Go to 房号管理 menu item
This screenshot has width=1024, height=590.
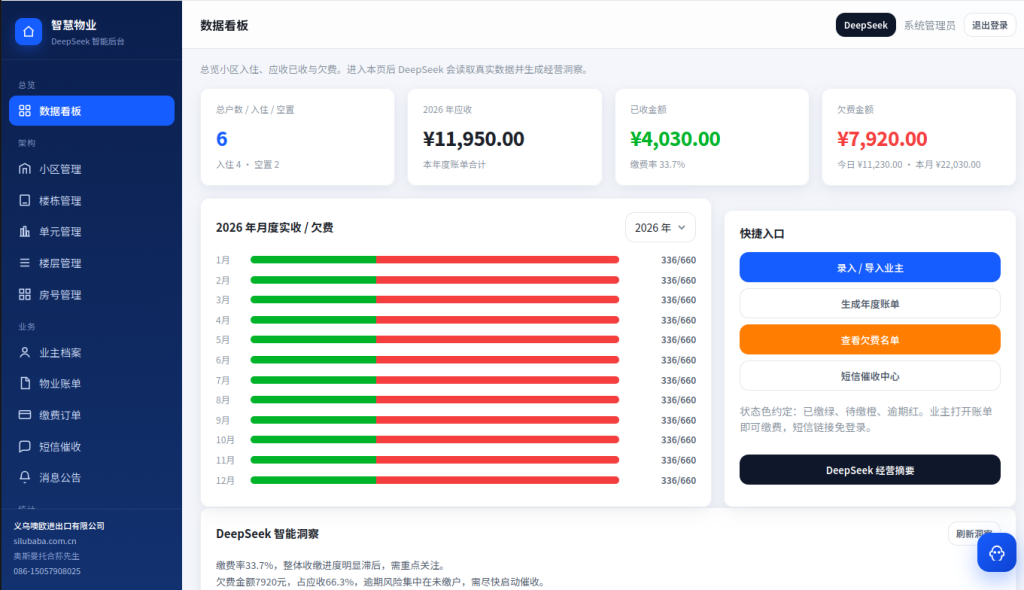tap(91, 294)
